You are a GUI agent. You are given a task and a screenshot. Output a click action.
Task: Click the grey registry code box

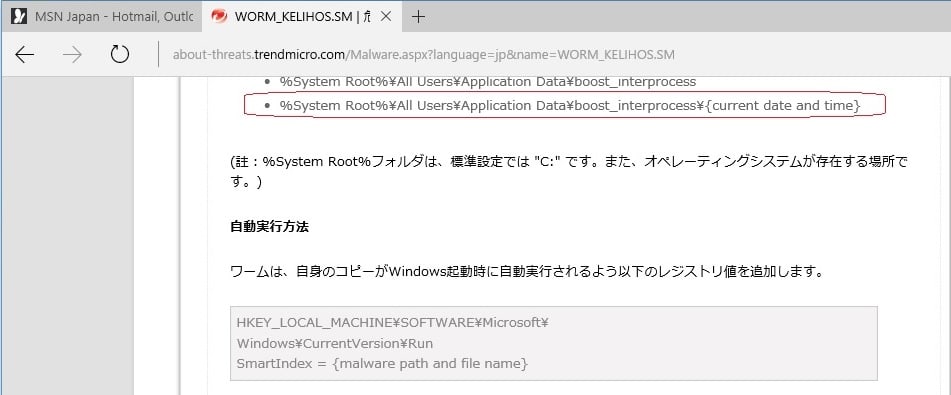click(x=554, y=343)
